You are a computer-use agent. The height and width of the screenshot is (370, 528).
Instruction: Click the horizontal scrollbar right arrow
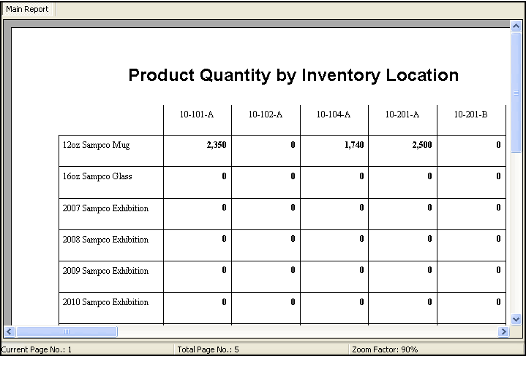pos(503,332)
